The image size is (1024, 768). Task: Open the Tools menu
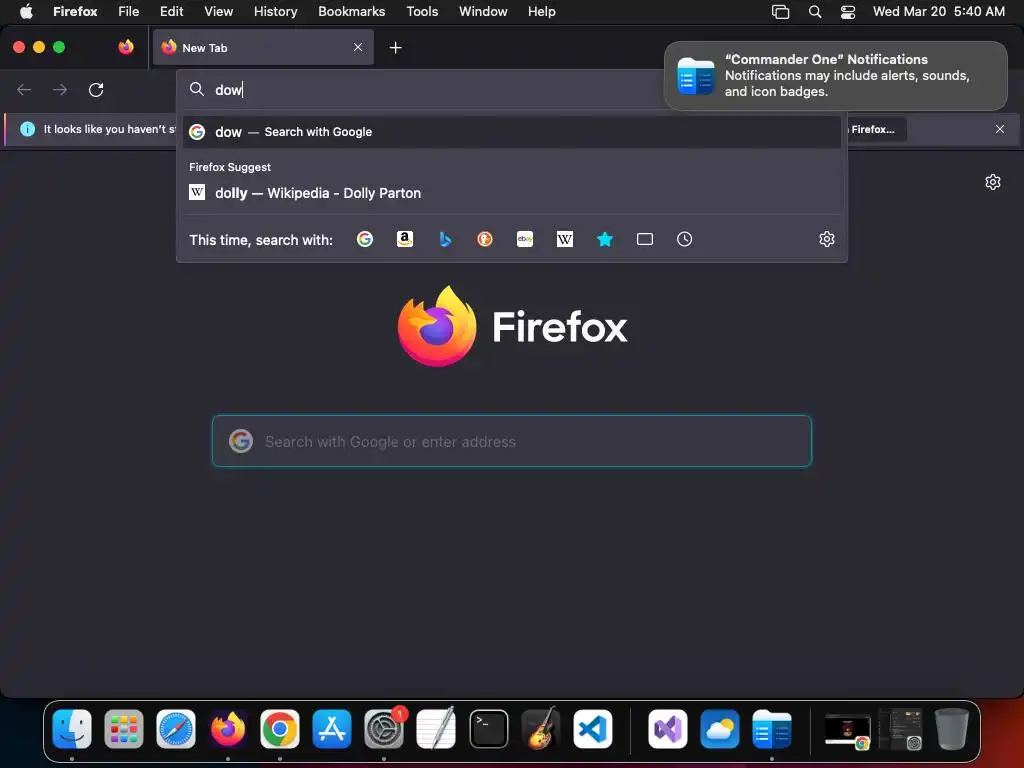(423, 11)
